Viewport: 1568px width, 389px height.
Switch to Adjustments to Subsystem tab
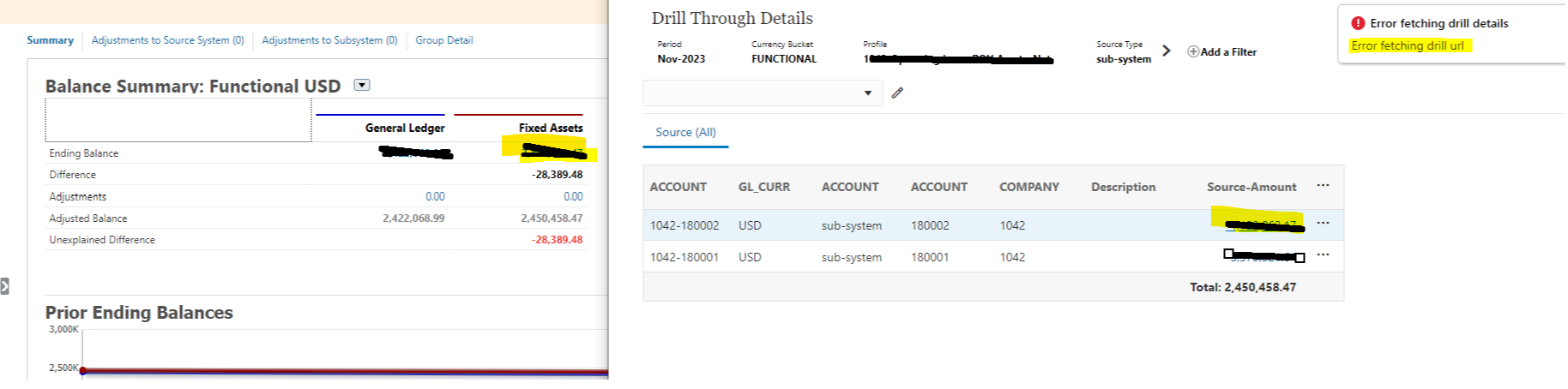329,40
